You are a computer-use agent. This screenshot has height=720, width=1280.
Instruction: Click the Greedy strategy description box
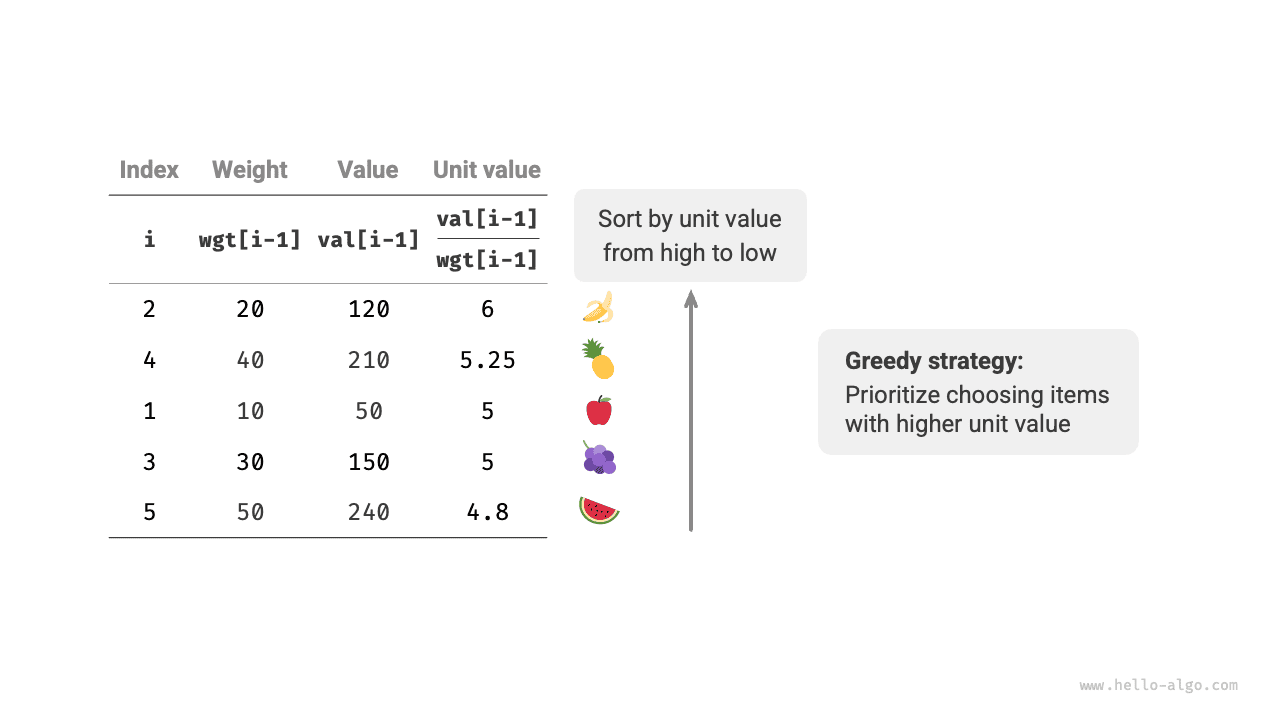(x=978, y=392)
